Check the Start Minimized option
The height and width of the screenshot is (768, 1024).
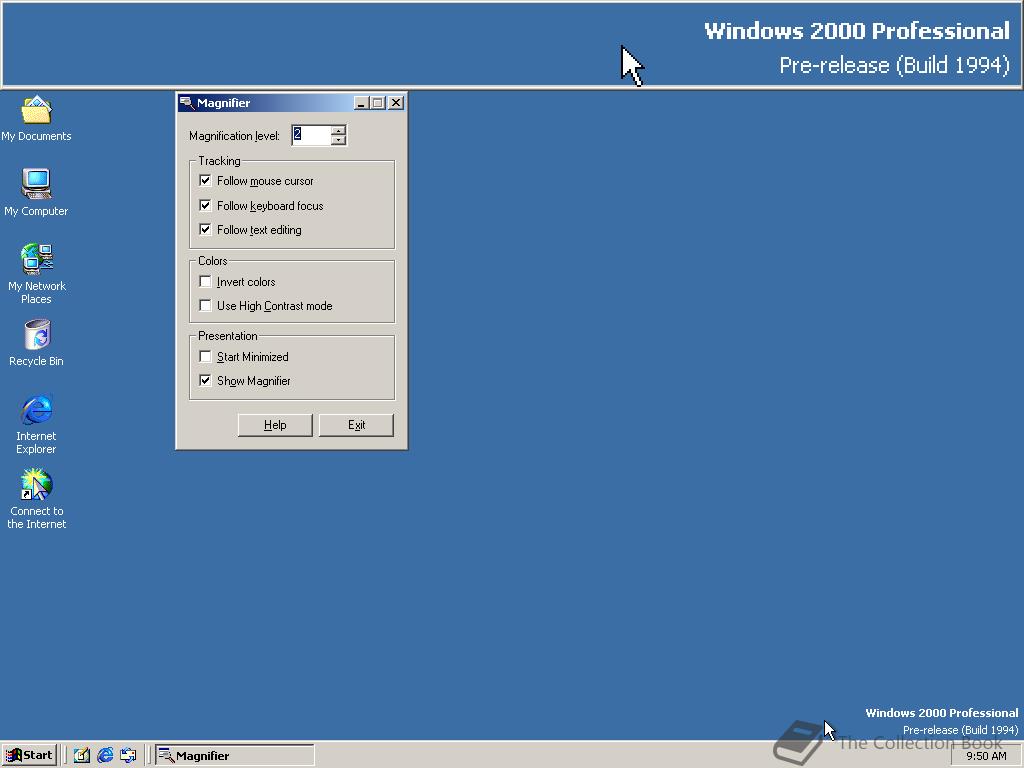coord(205,357)
